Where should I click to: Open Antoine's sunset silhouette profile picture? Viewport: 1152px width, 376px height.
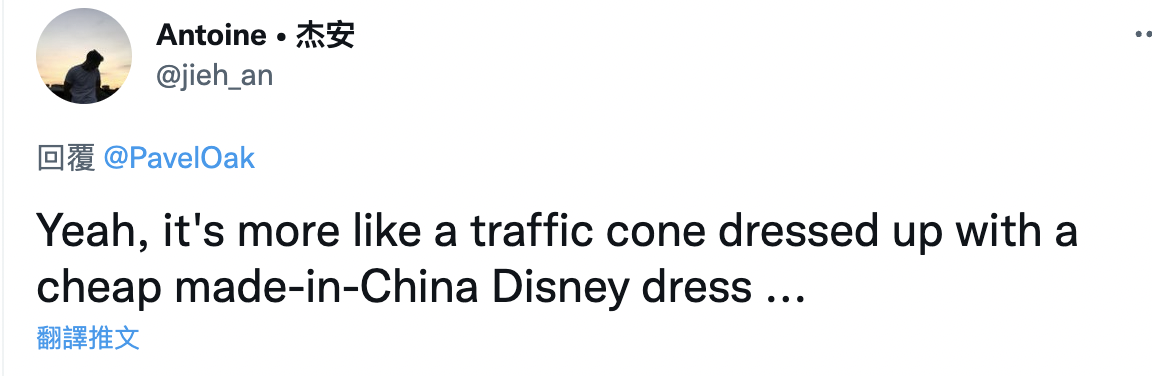(x=84, y=57)
